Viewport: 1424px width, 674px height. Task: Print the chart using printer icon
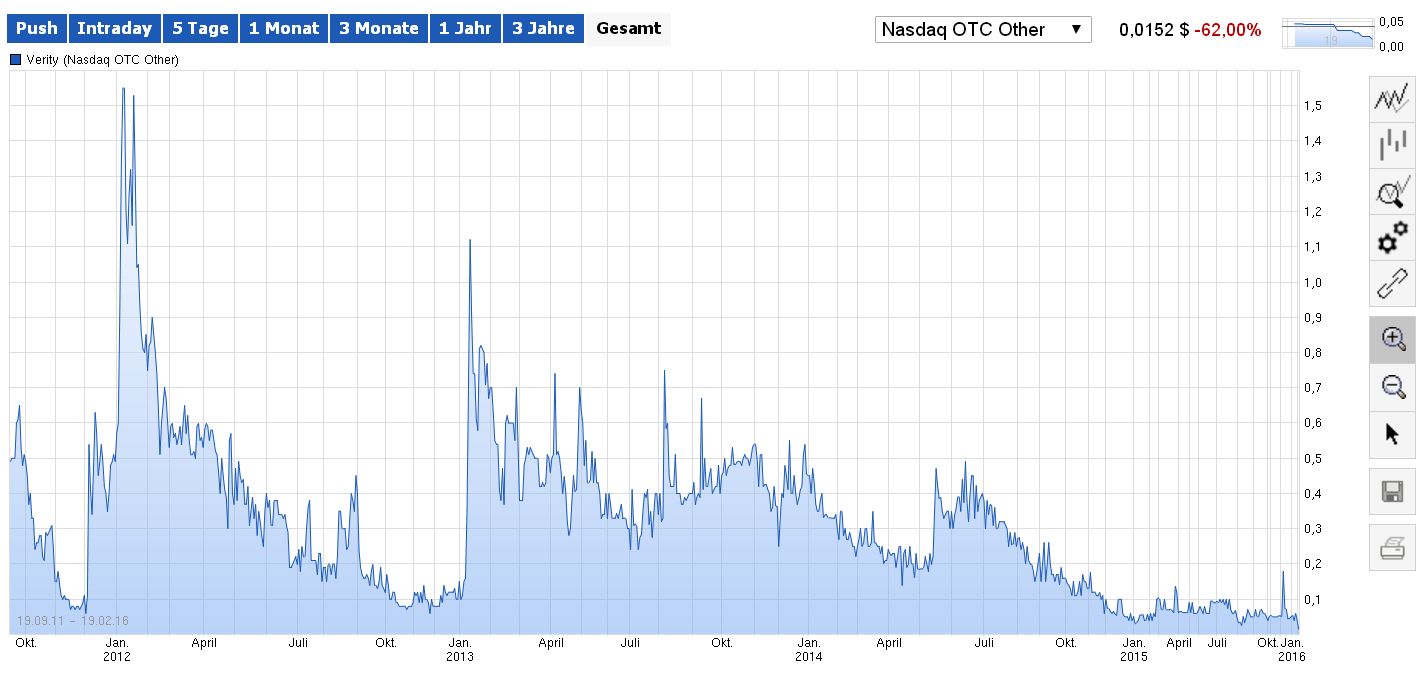tap(1391, 546)
